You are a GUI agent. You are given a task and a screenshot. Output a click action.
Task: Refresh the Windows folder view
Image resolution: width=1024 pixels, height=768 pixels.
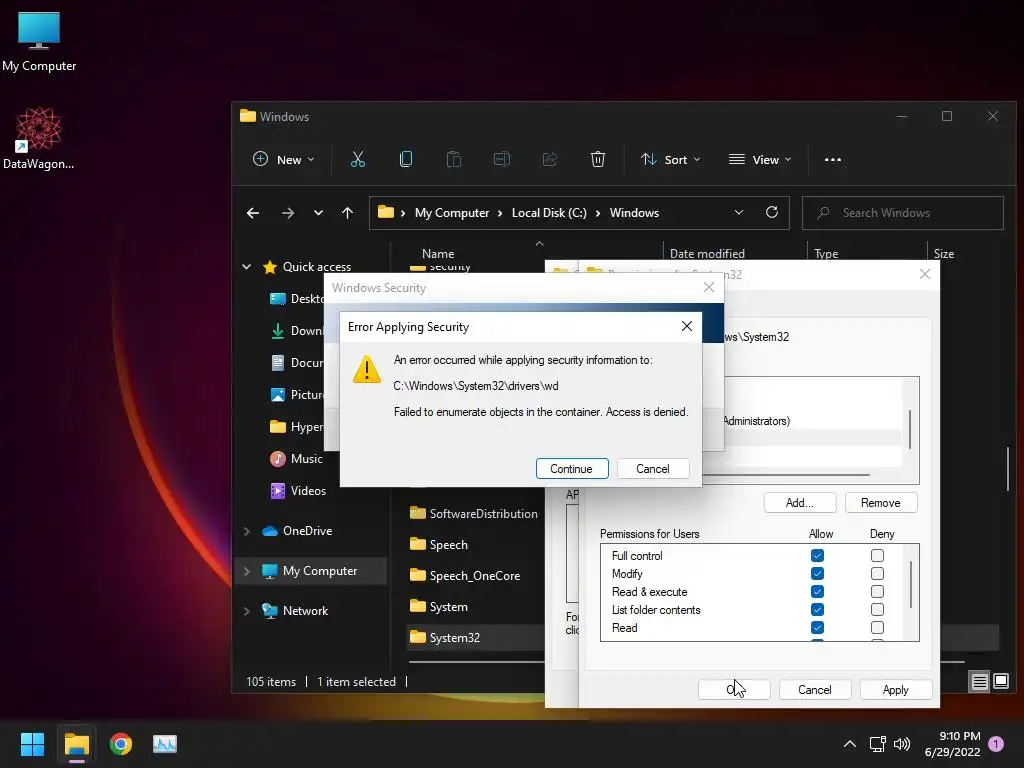(x=772, y=212)
